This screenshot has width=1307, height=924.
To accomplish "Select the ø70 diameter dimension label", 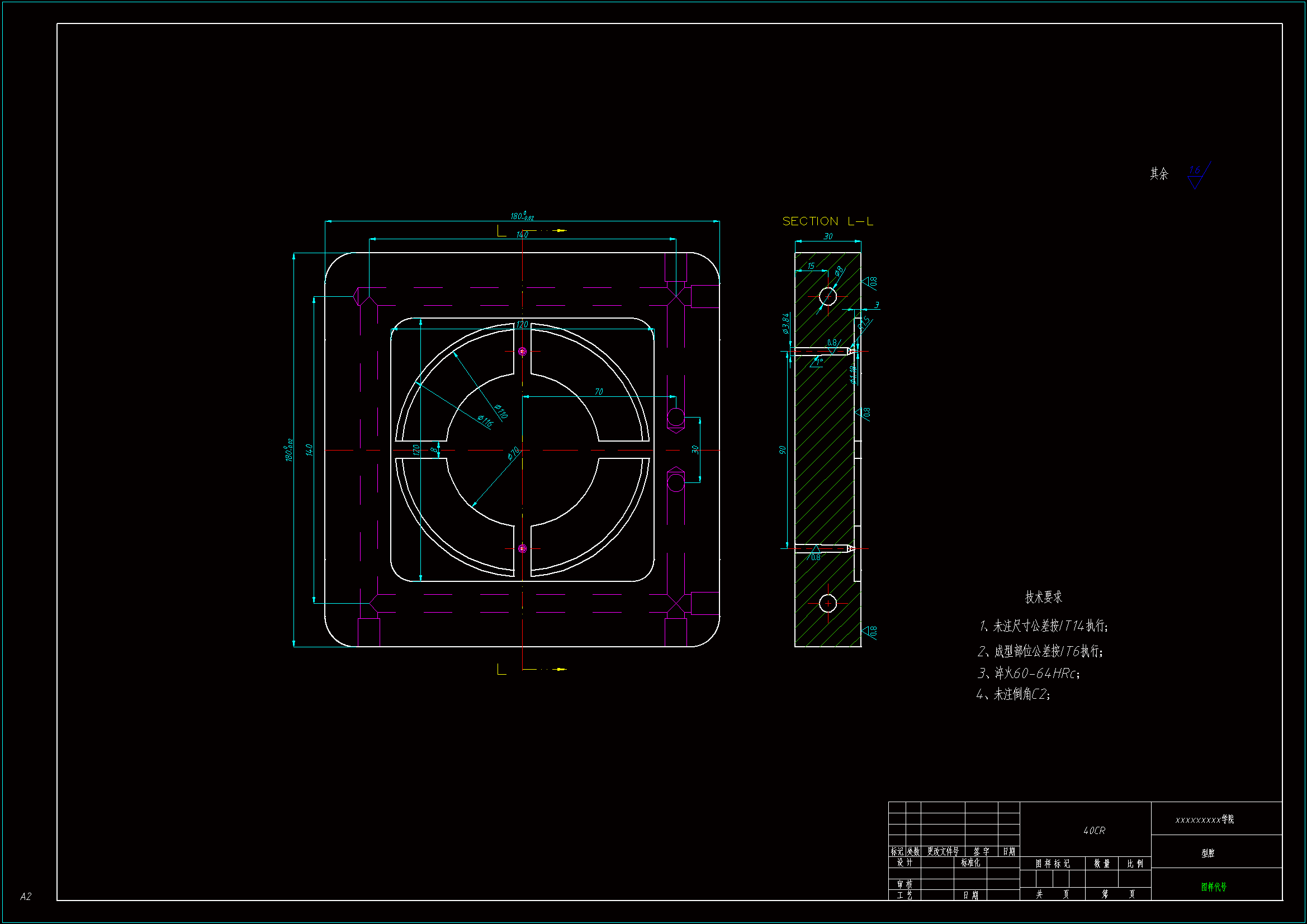I will click(513, 453).
